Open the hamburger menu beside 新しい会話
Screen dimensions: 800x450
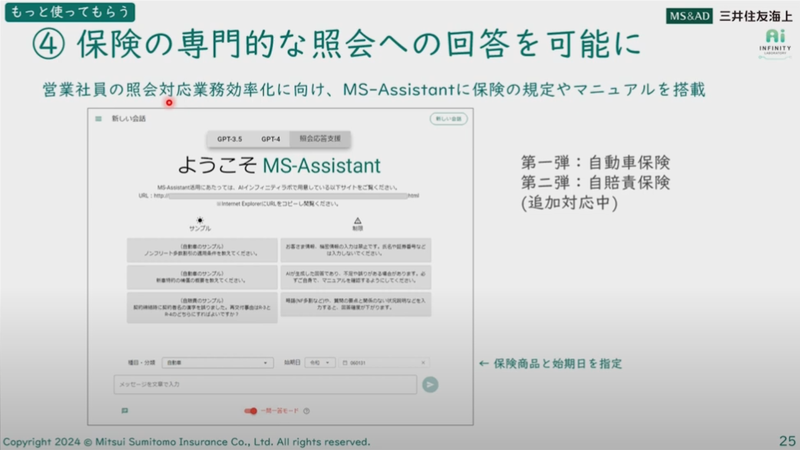click(98, 119)
